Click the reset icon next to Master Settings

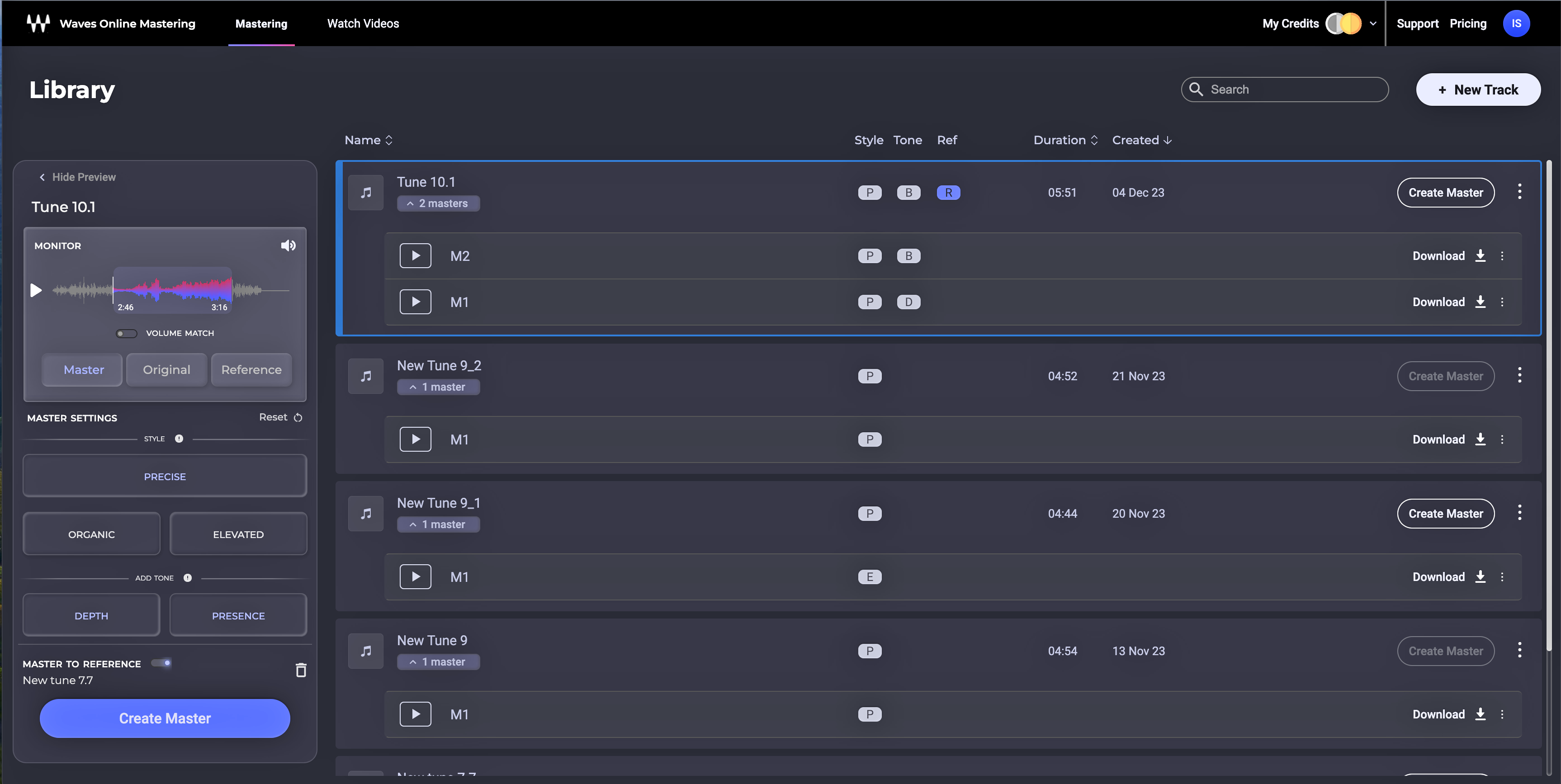point(299,417)
